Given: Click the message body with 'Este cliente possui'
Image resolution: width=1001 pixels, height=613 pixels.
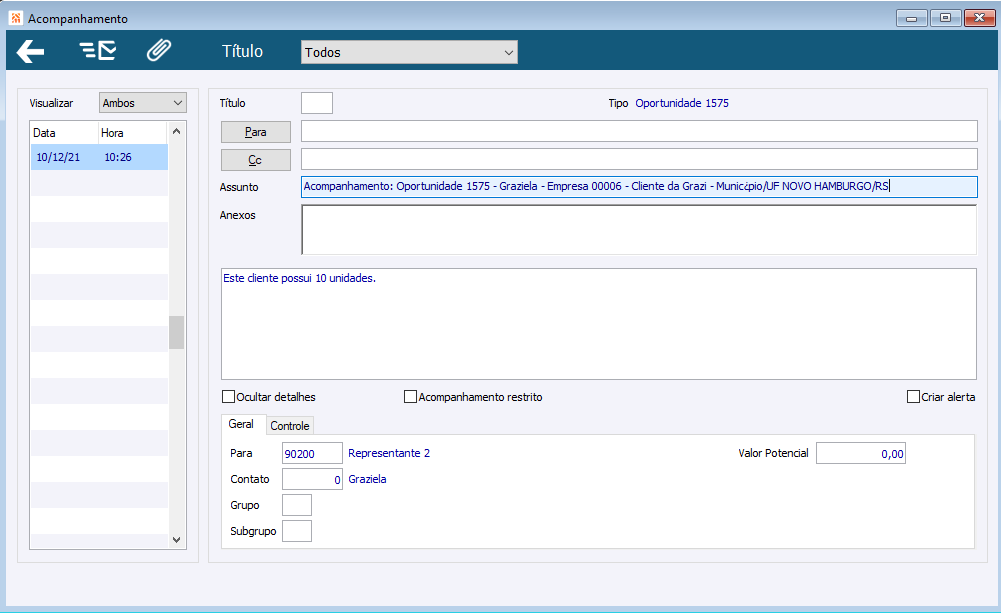Looking at the screenshot, I should coord(599,324).
